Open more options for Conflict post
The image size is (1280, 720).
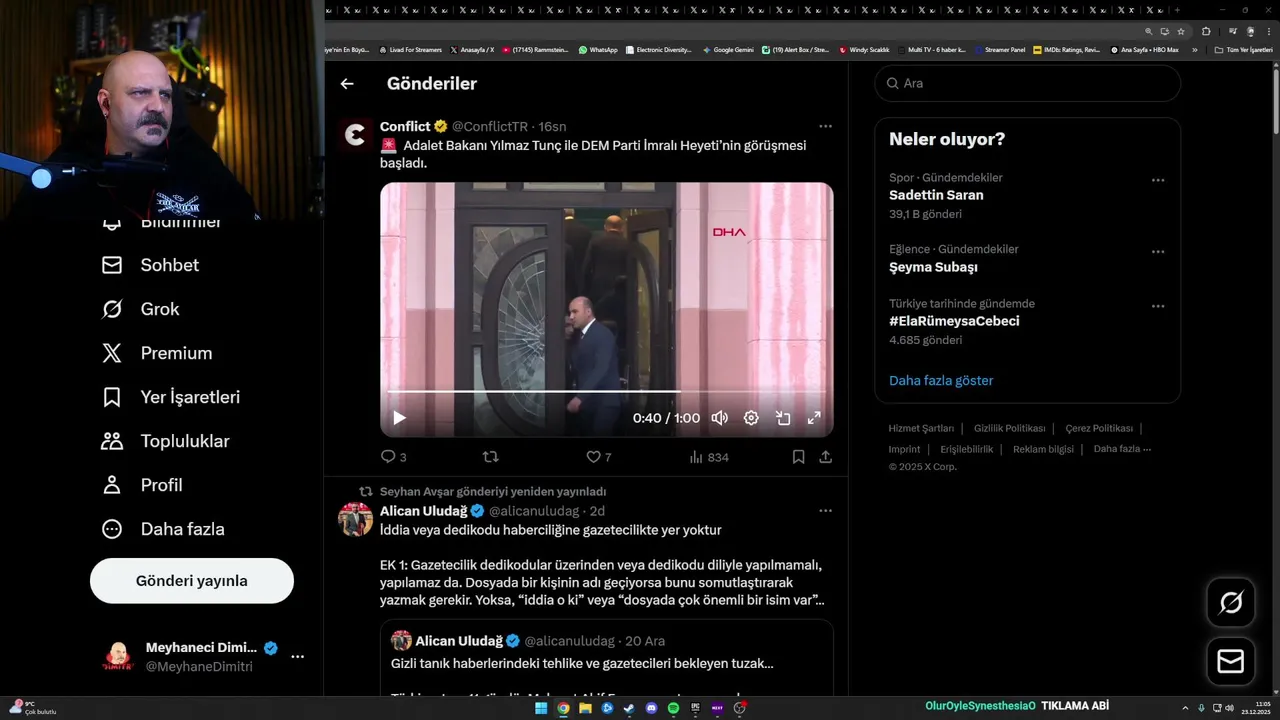[x=825, y=126]
